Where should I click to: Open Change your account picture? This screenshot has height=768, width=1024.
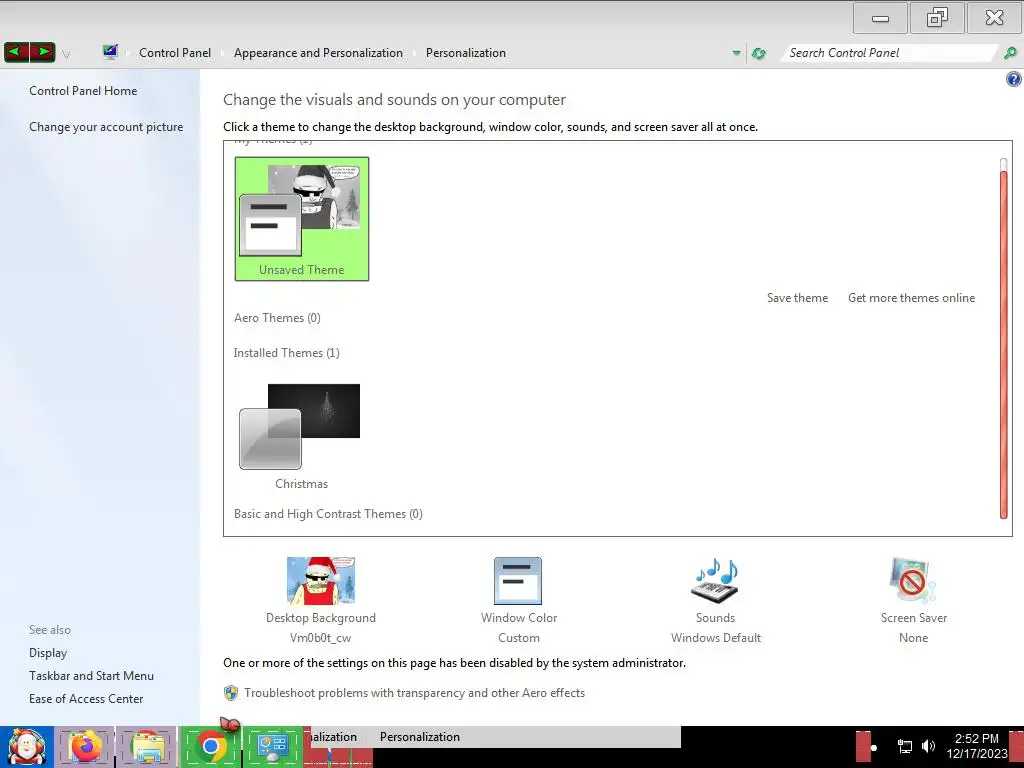tap(106, 127)
